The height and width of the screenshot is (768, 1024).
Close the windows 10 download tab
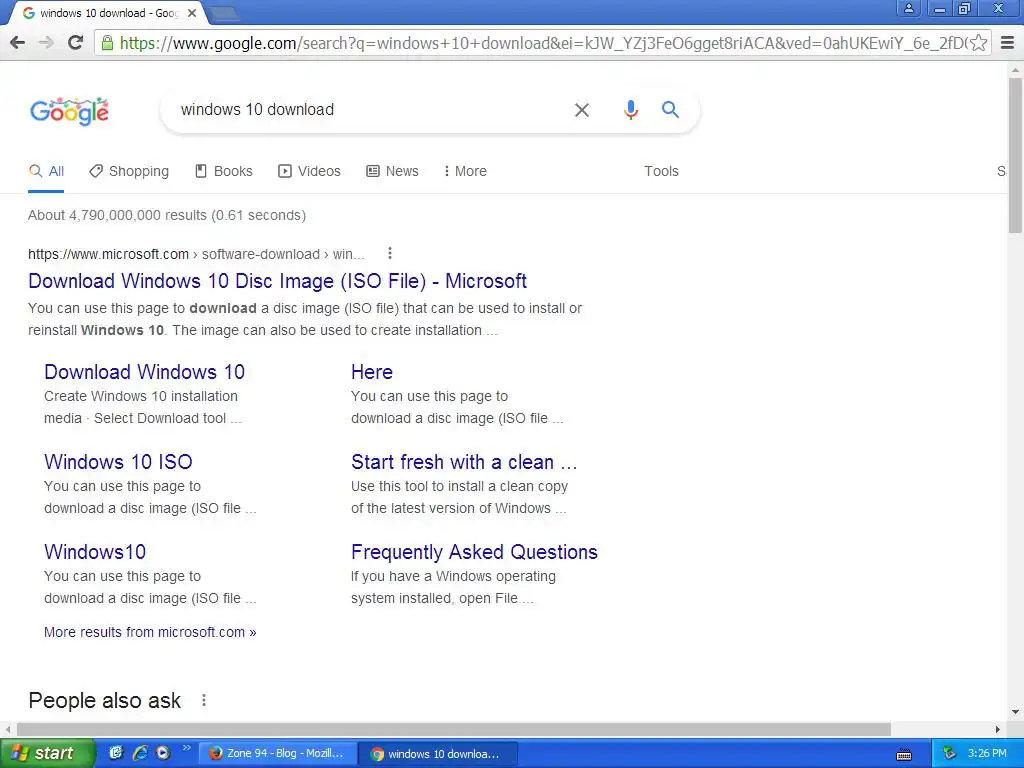click(192, 13)
